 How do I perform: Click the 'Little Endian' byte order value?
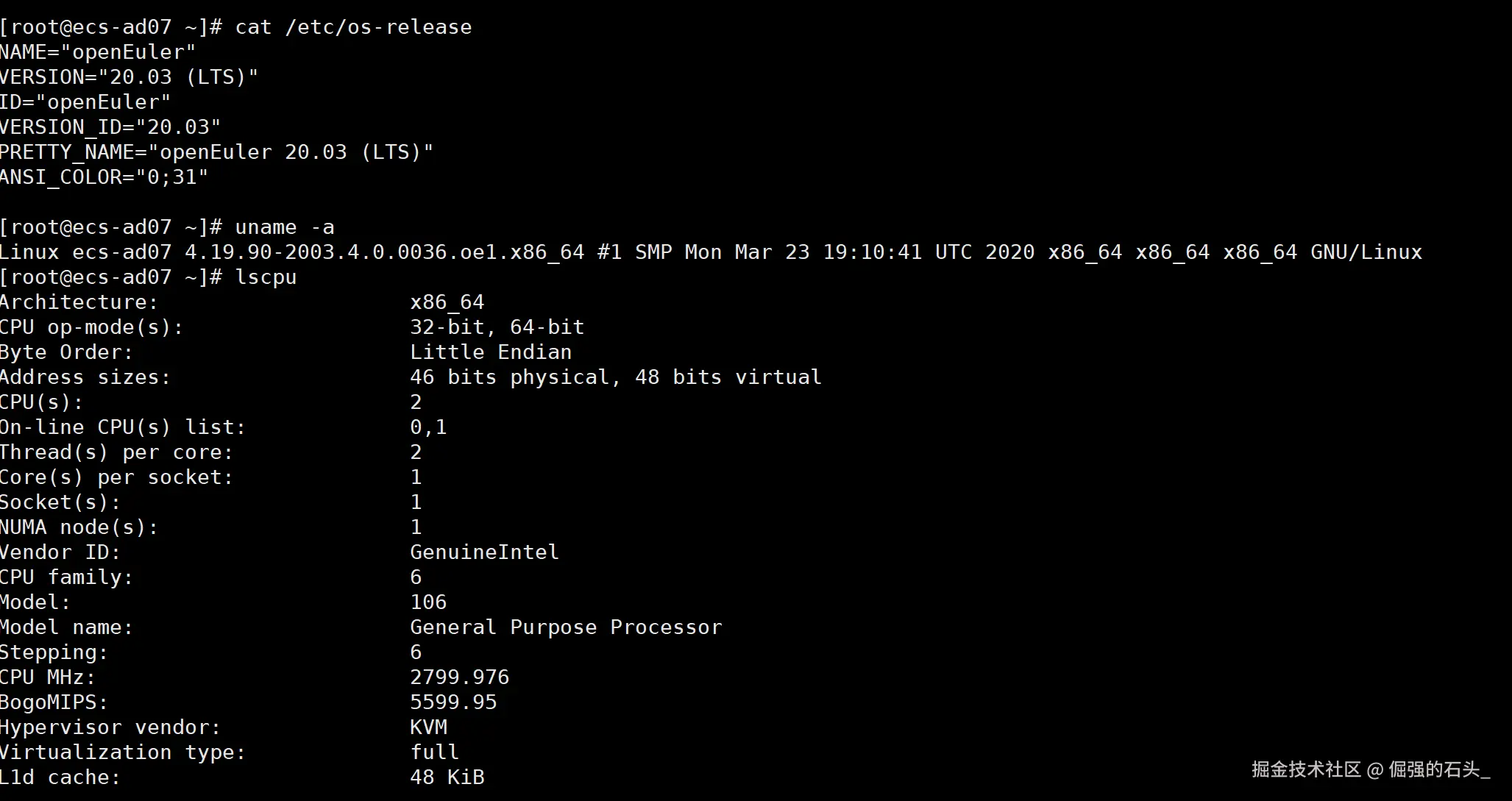point(490,352)
